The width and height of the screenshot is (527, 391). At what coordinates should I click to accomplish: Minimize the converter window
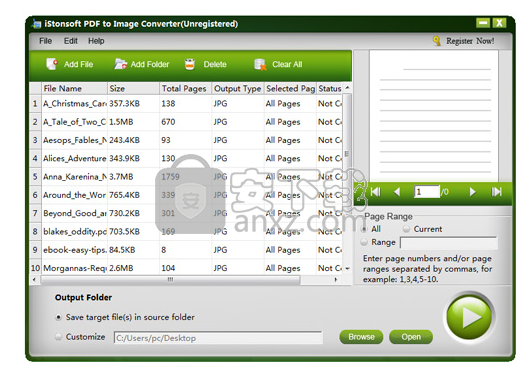point(483,23)
